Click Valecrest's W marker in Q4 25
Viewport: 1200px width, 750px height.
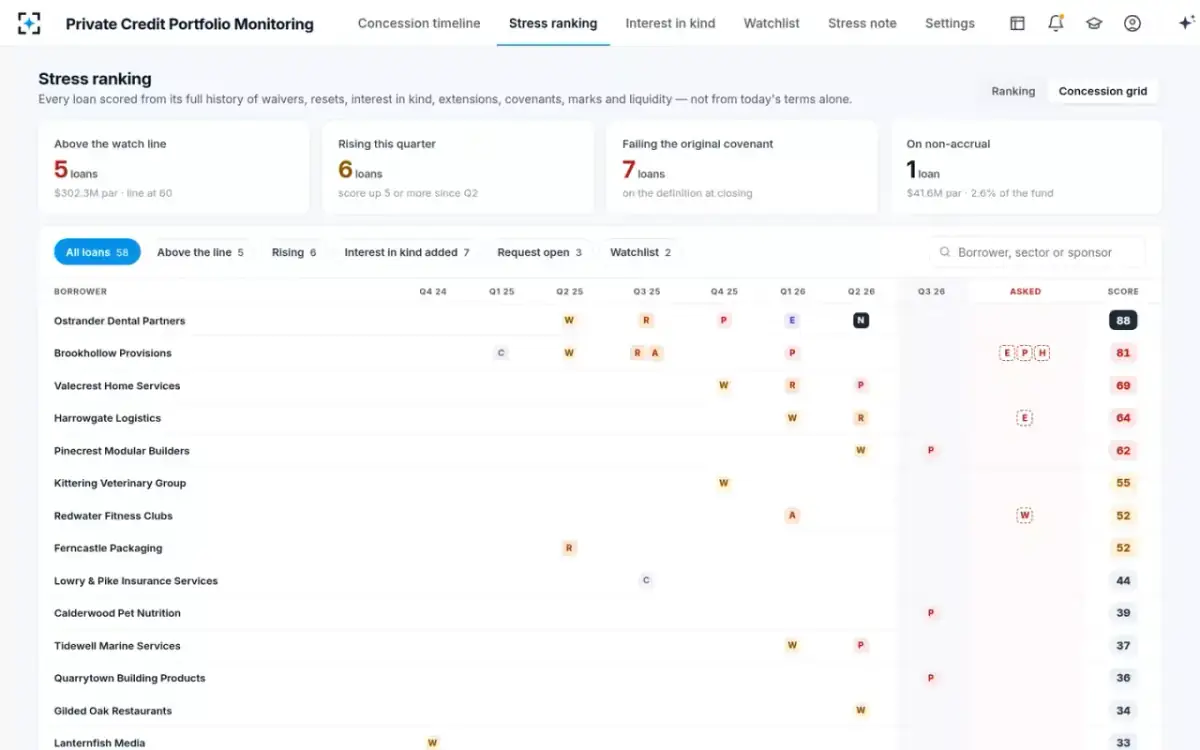point(724,385)
